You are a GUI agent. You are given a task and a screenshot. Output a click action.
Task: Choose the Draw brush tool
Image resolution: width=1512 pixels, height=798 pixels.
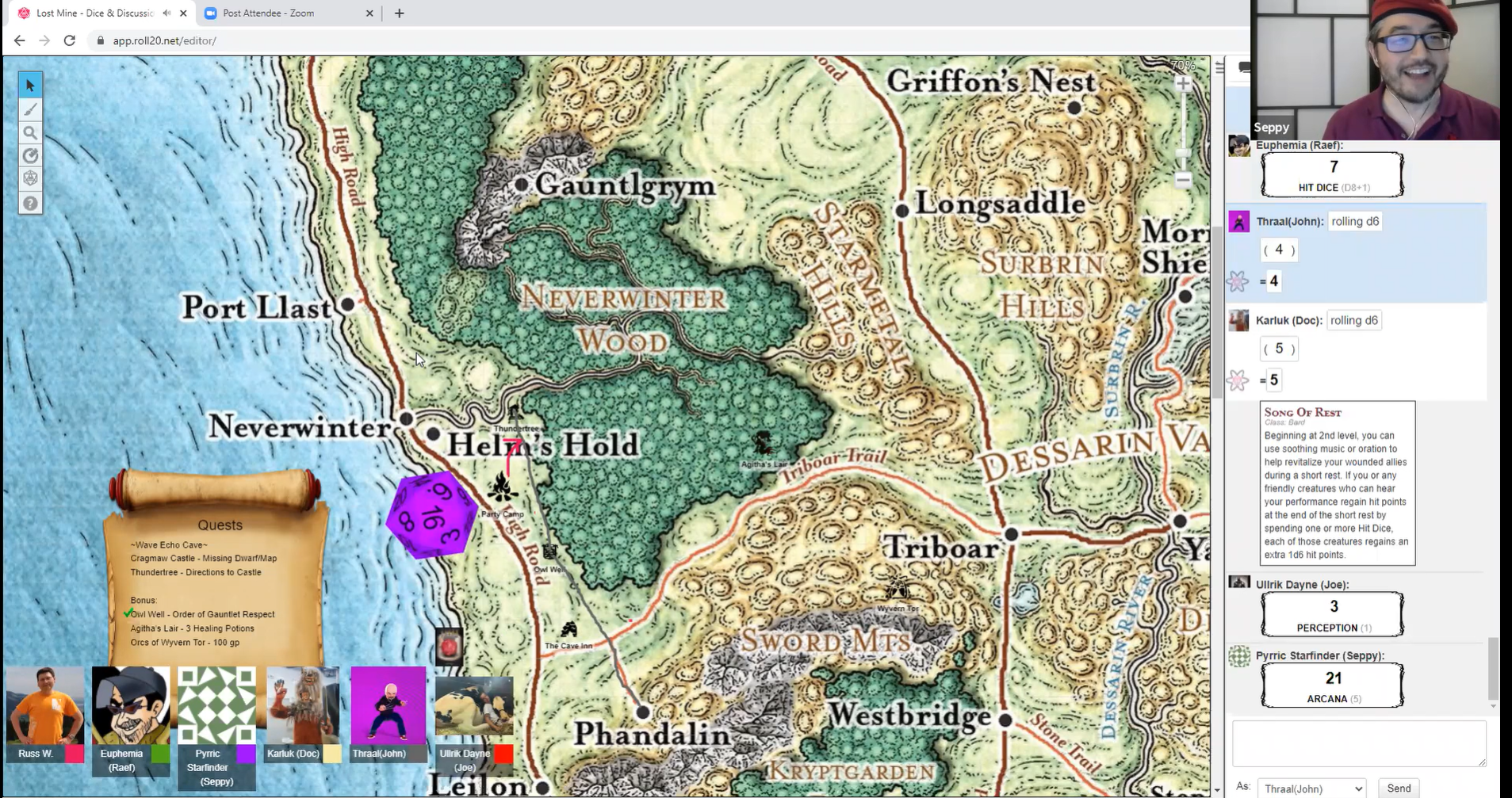30,109
